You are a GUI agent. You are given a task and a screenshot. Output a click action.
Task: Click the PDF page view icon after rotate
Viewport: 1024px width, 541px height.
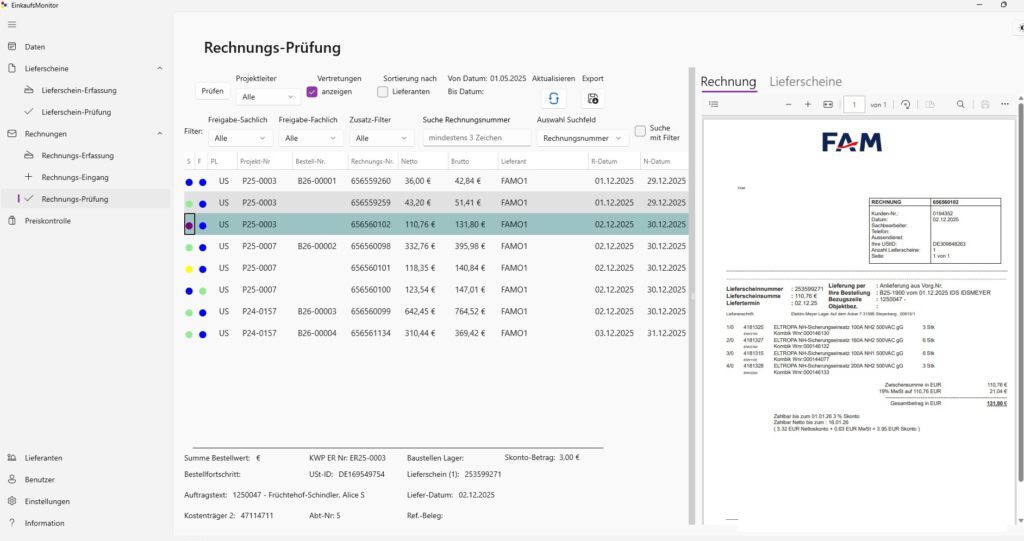point(930,105)
